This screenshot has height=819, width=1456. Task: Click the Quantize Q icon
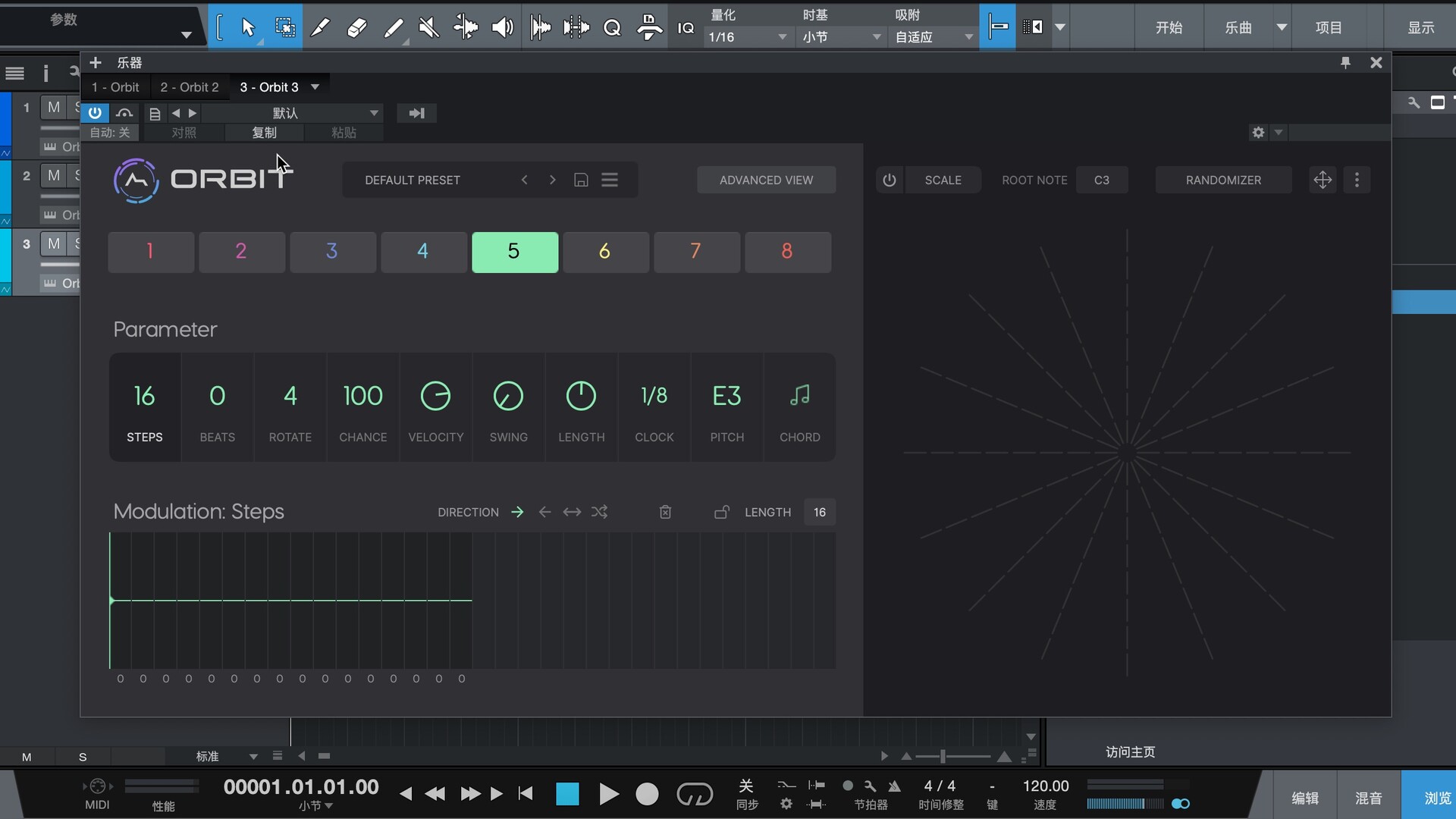tap(612, 28)
